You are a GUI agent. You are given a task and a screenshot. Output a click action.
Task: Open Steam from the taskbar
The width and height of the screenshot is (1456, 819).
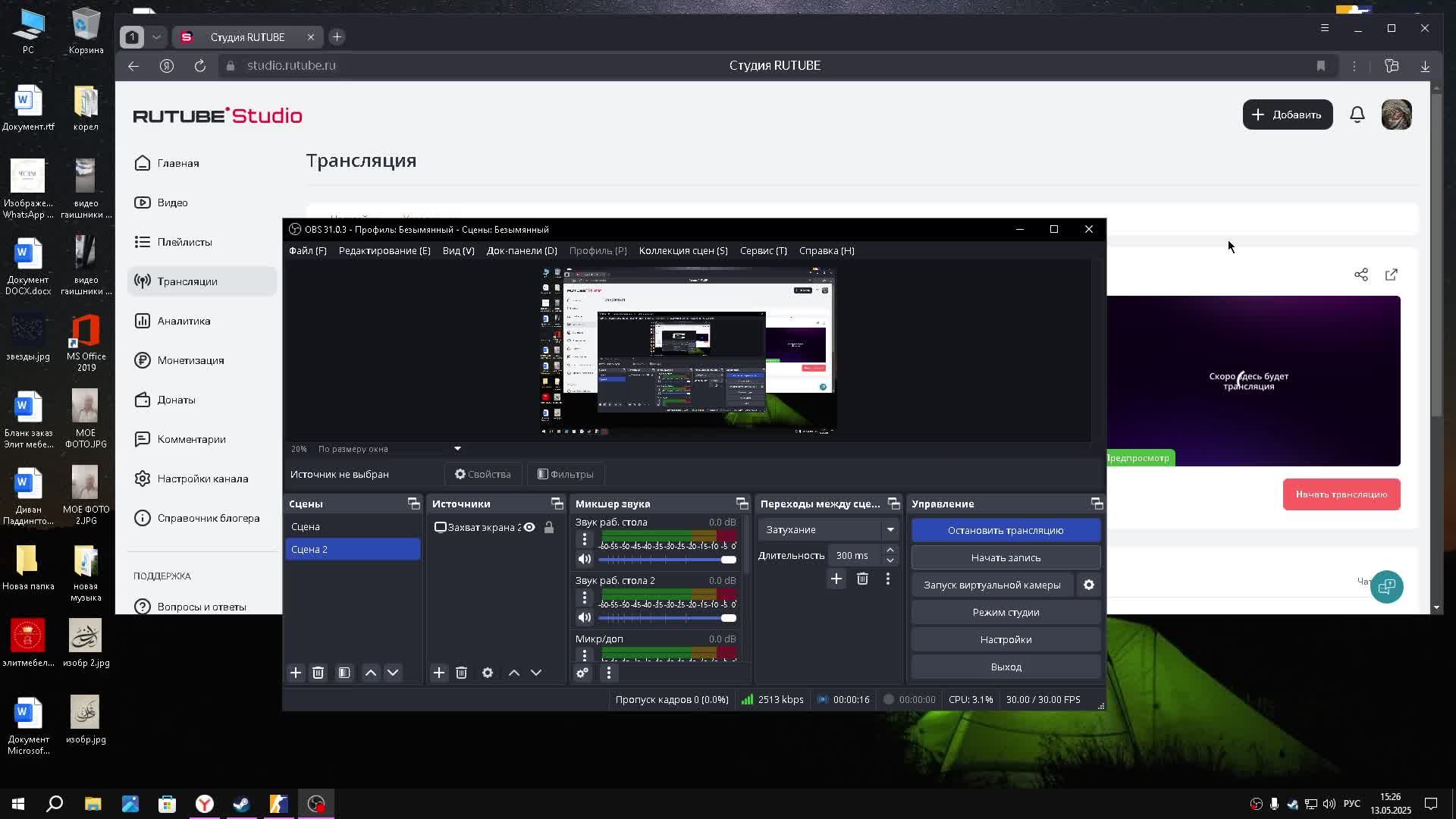click(242, 804)
